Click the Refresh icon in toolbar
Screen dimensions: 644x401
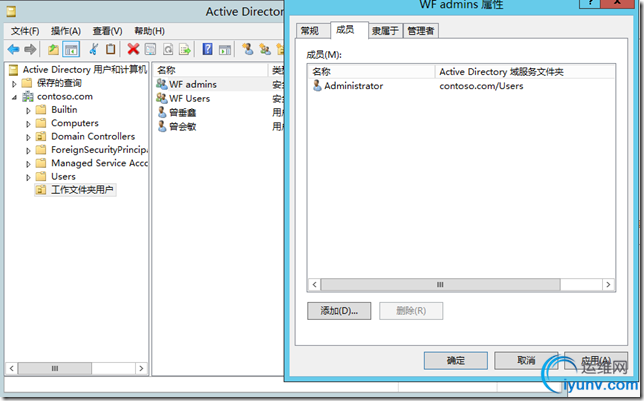168,50
